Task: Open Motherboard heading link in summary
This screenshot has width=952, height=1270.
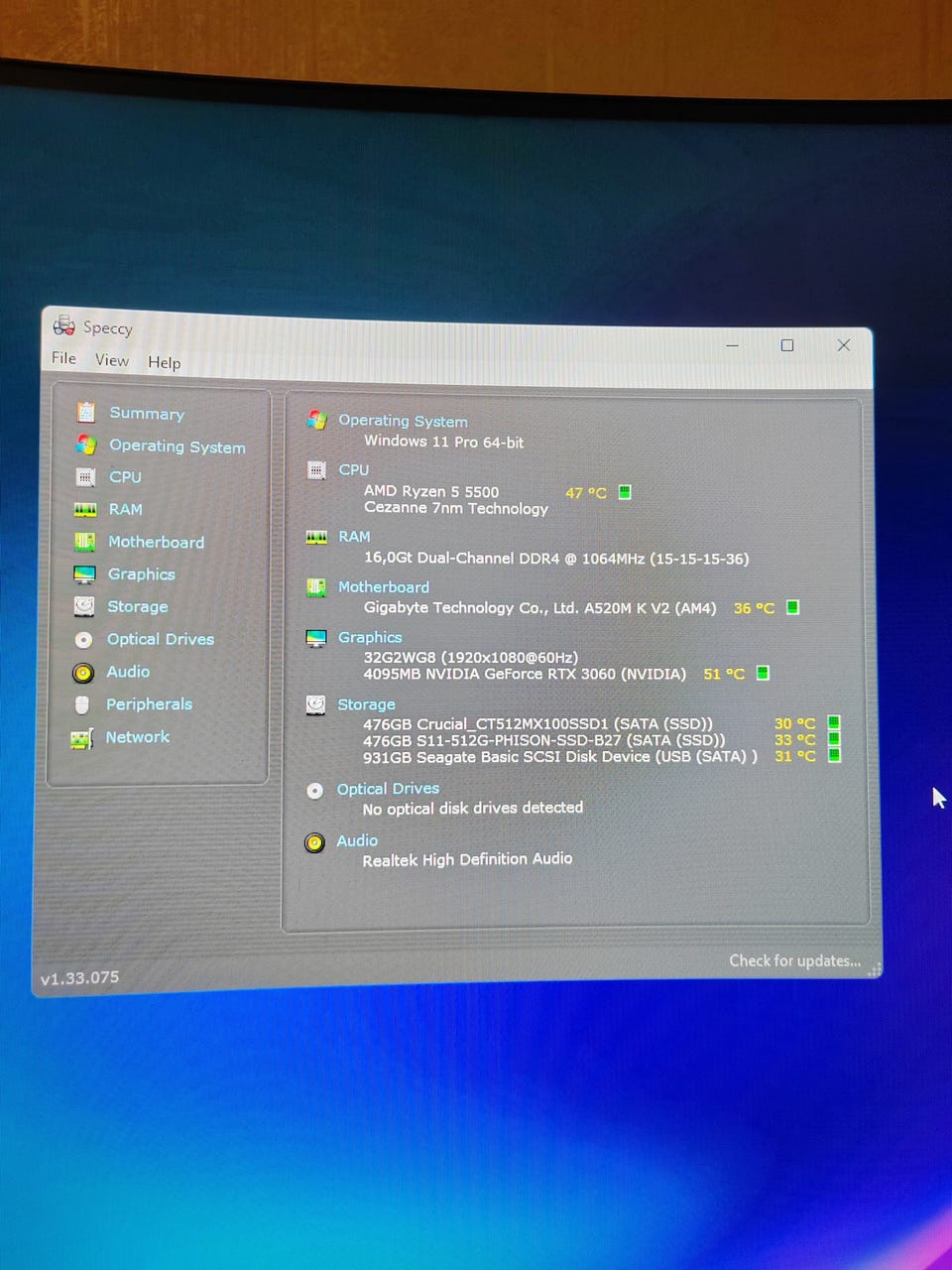Action: 384,586
